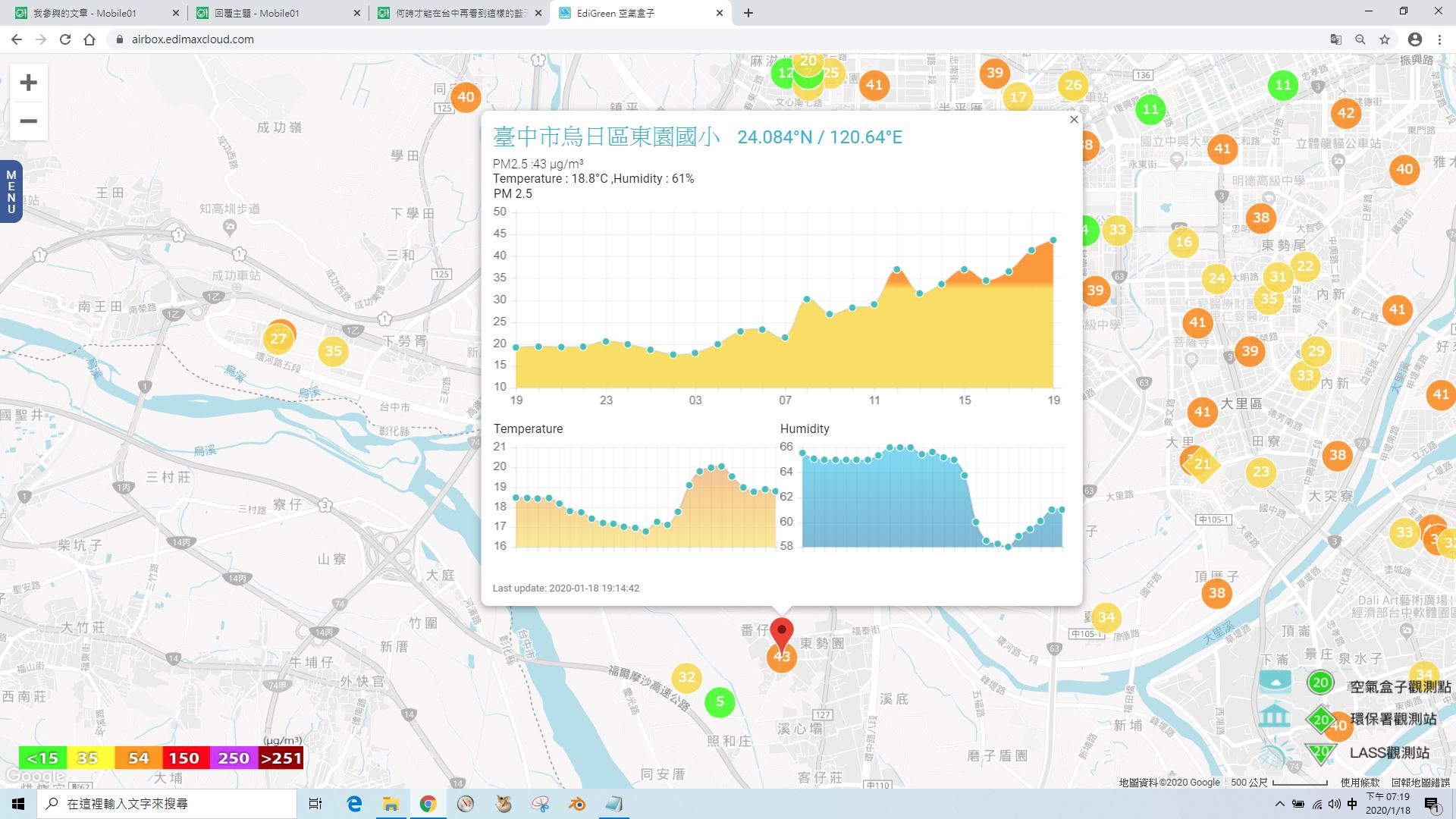Select the yellow 26 sensor marker
Image resolution: width=1456 pixels, height=819 pixels.
(x=1073, y=85)
